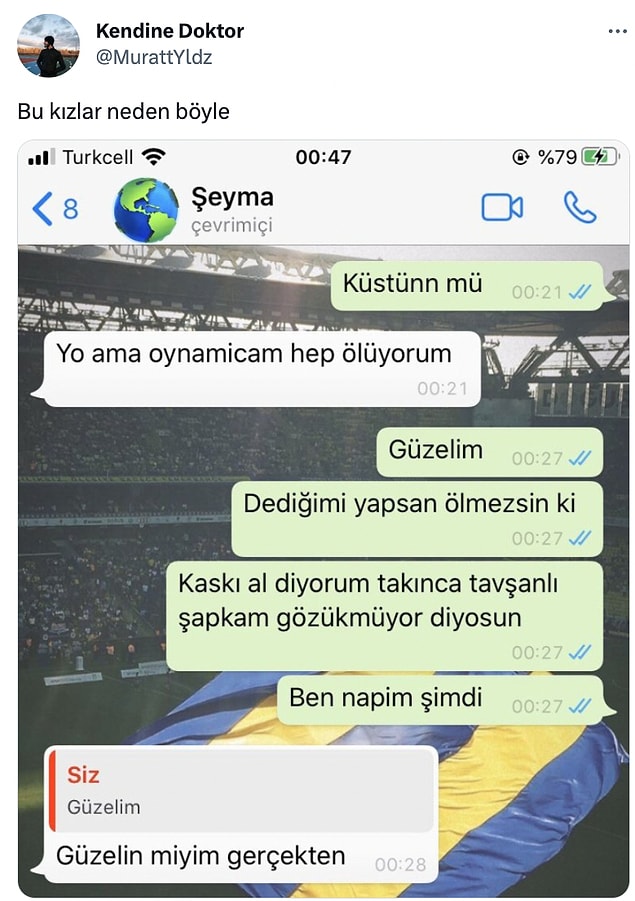This screenshot has width=635, height=901.
Task: Open Şeyma's globe profile picture
Action: (x=146, y=210)
